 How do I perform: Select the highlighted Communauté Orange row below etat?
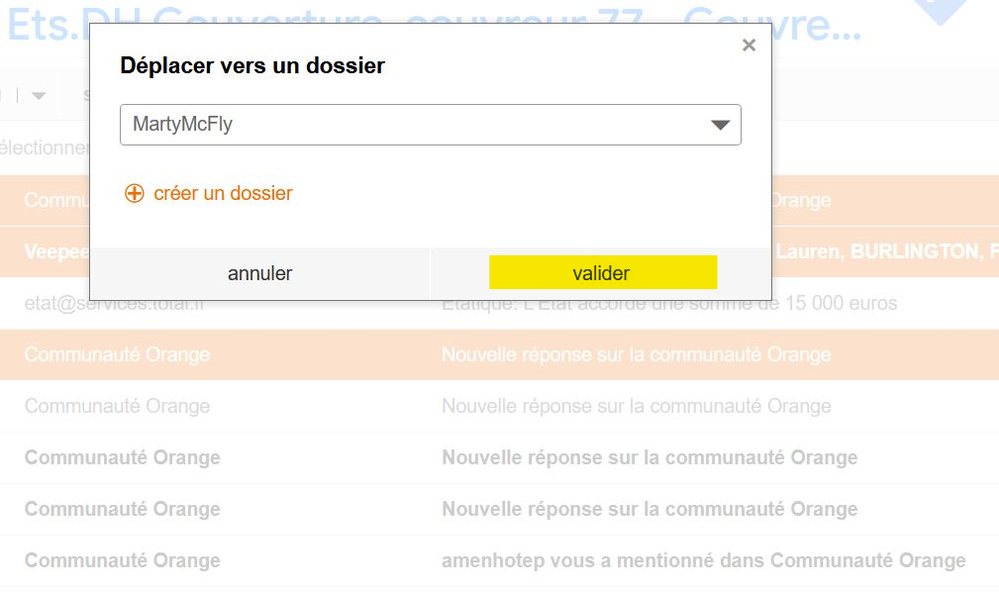point(117,355)
